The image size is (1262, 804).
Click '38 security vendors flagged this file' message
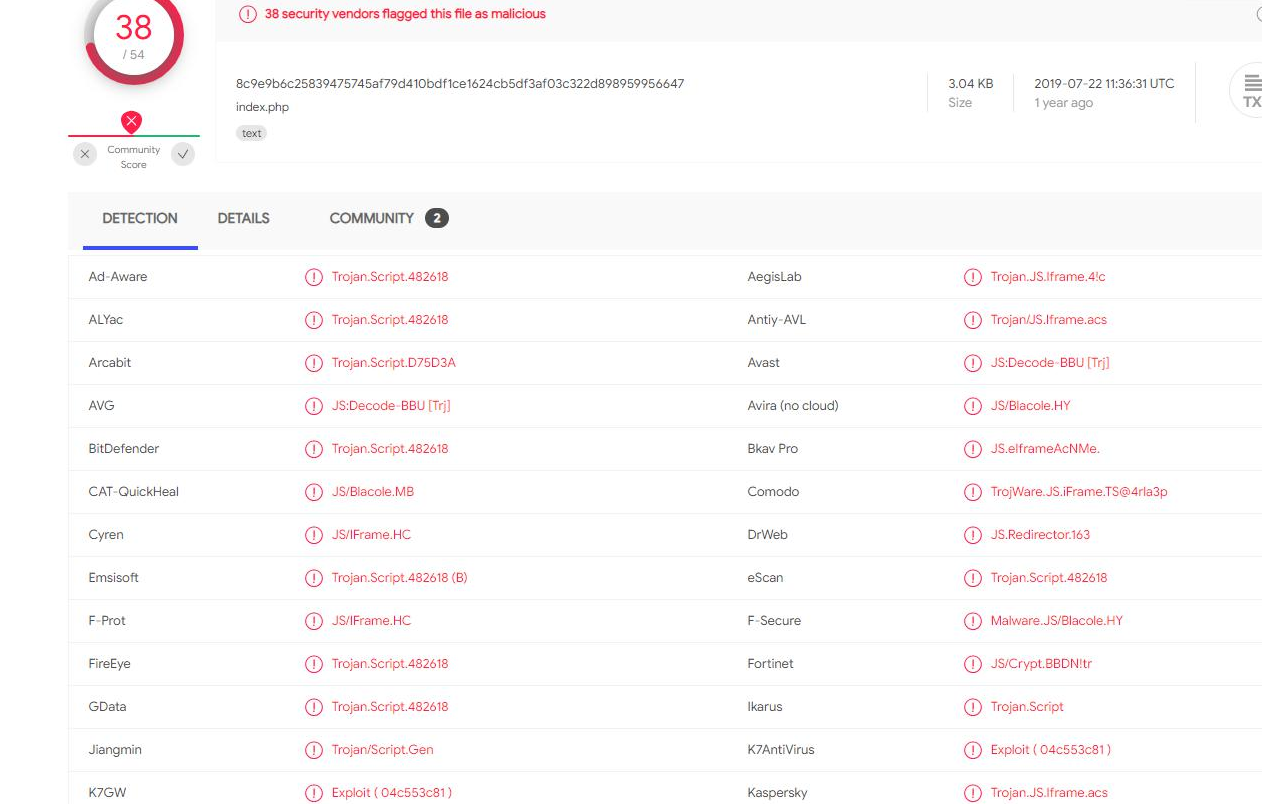[x=405, y=14]
